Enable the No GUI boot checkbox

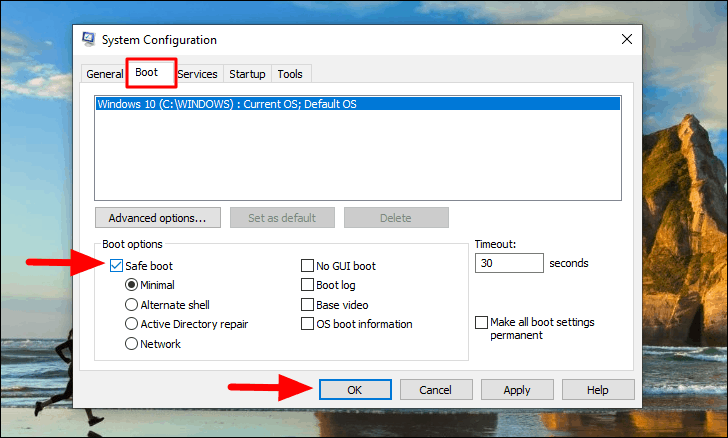tap(307, 266)
